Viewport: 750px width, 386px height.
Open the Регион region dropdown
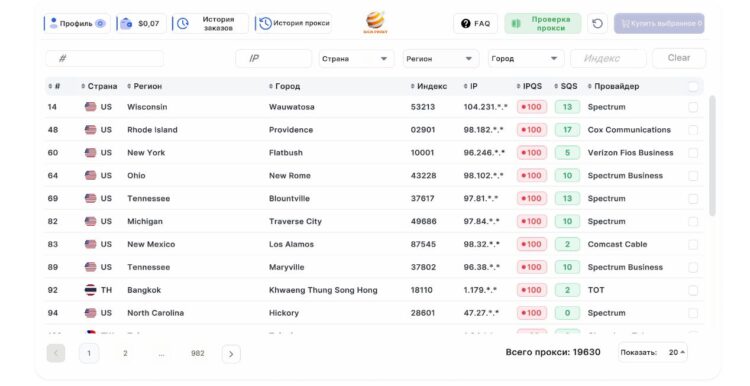click(x=441, y=58)
